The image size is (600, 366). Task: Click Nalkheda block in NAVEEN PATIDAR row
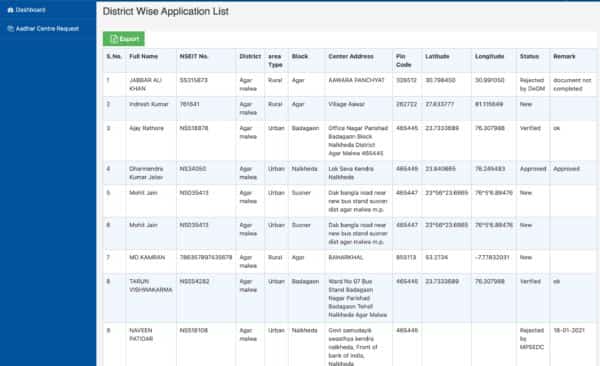[x=304, y=330]
